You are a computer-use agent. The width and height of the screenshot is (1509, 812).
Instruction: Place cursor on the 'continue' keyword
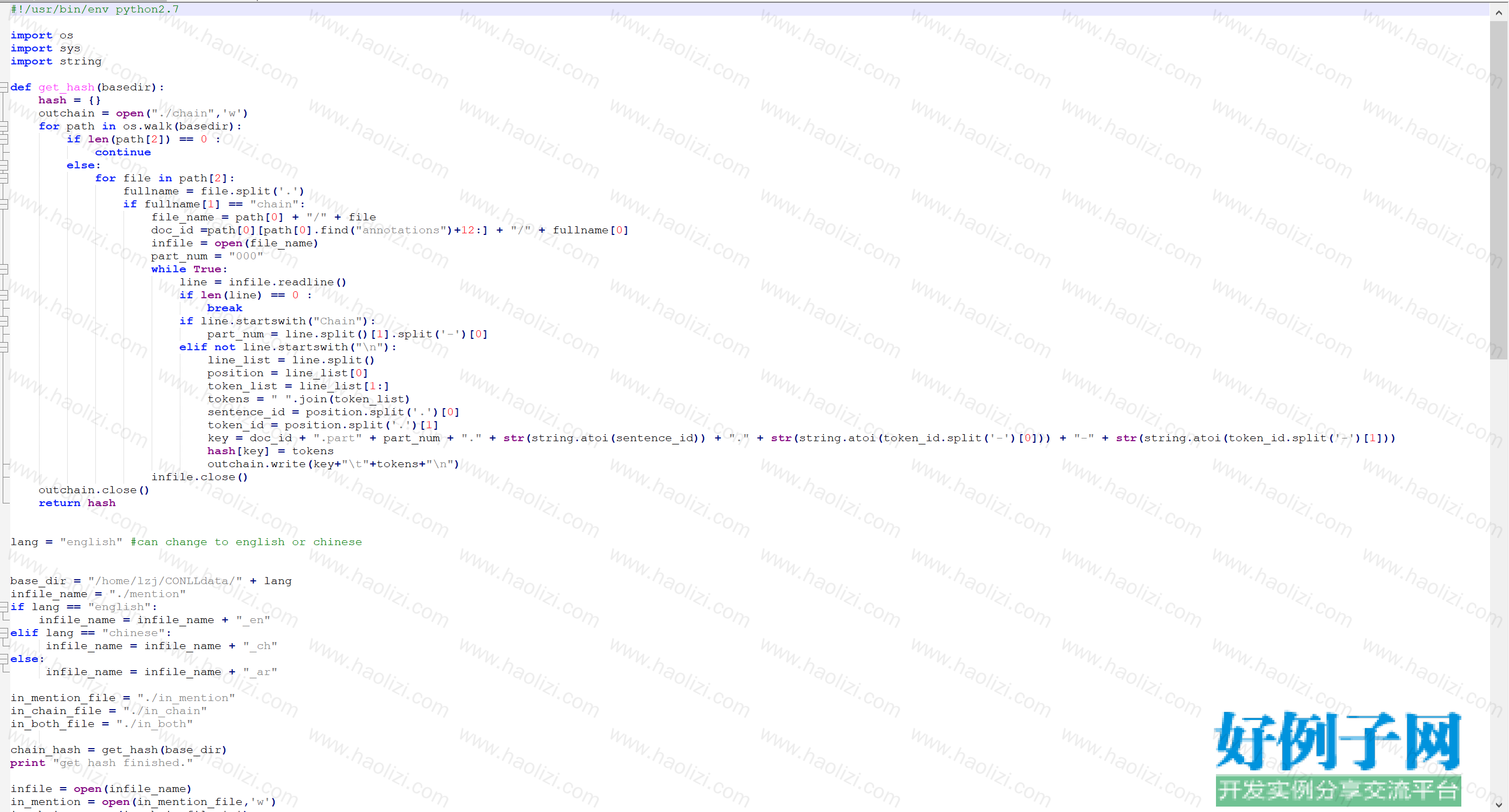coord(123,152)
